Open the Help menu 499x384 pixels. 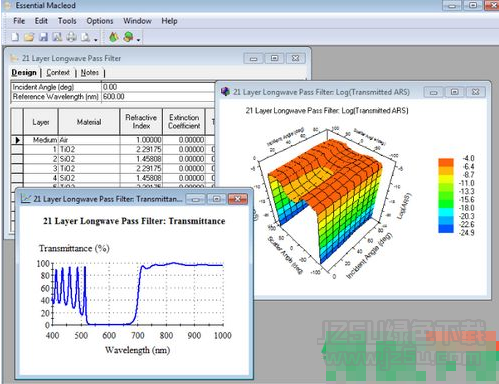pyautogui.click(x=169, y=21)
